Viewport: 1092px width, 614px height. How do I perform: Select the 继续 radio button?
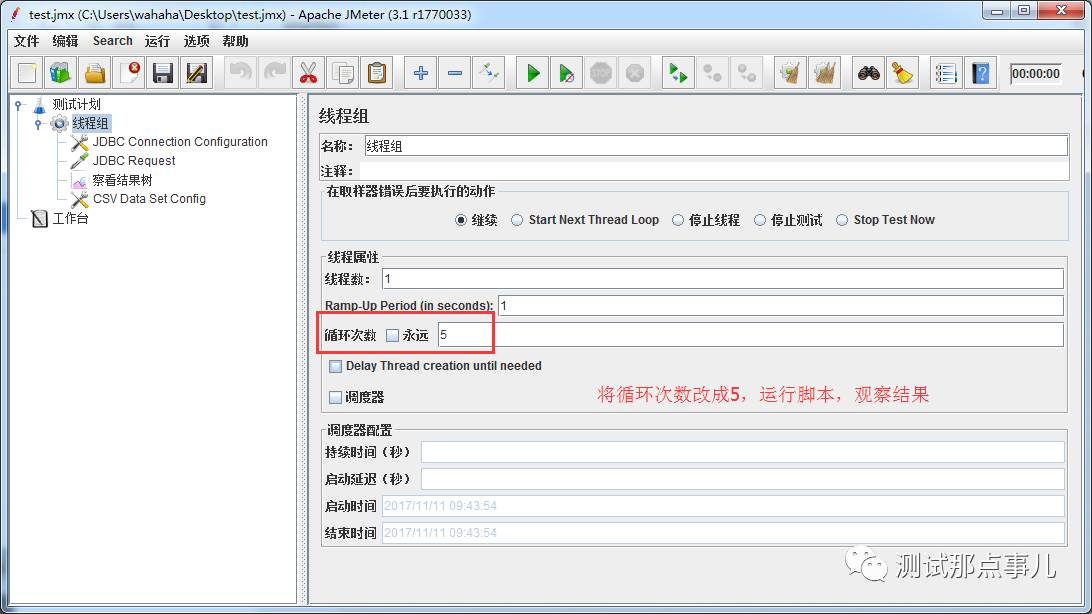click(x=461, y=220)
